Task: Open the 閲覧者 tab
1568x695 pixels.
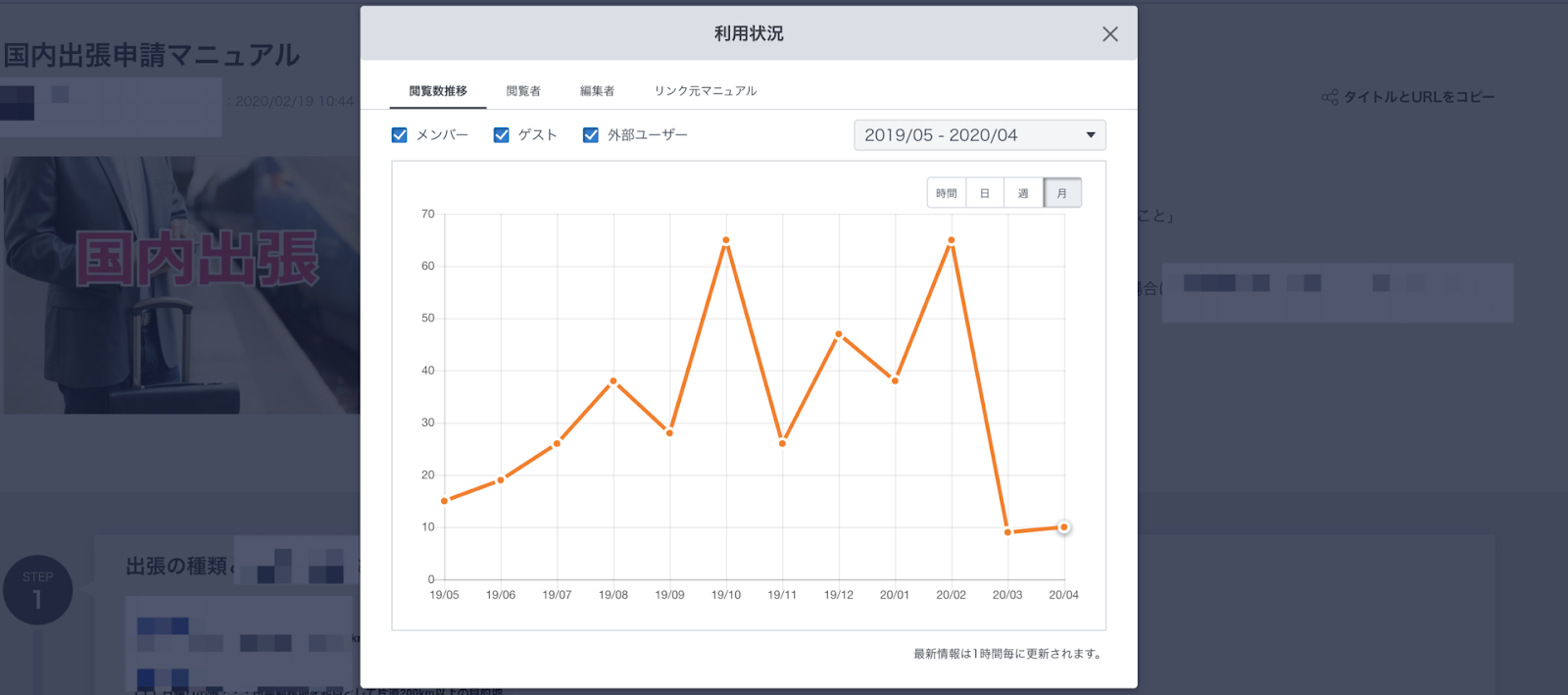Action: click(523, 91)
